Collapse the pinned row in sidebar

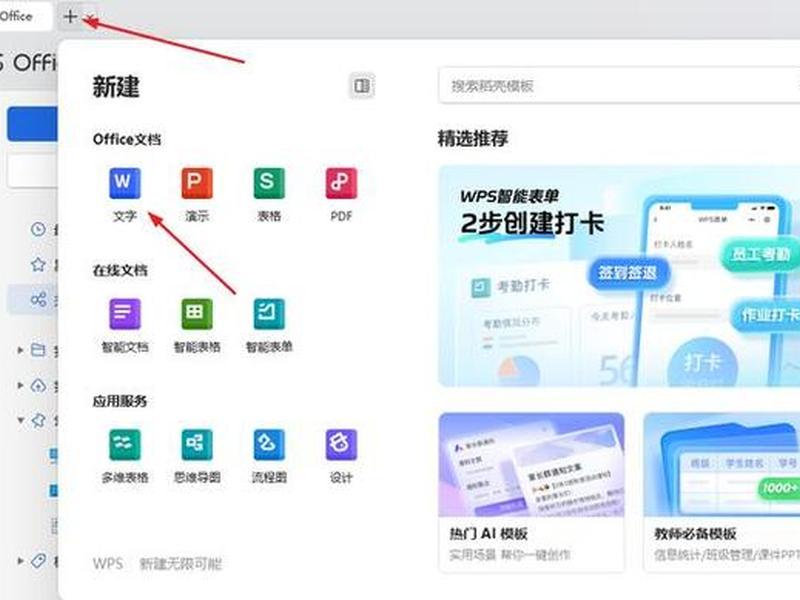[x=20, y=420]
